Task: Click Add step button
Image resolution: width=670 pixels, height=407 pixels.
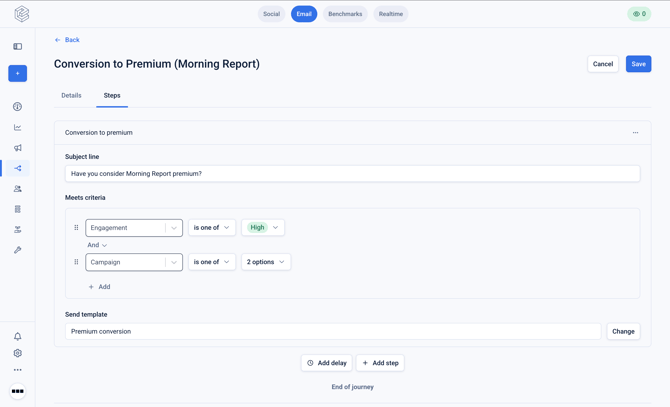Action: [x=380, y=363]
